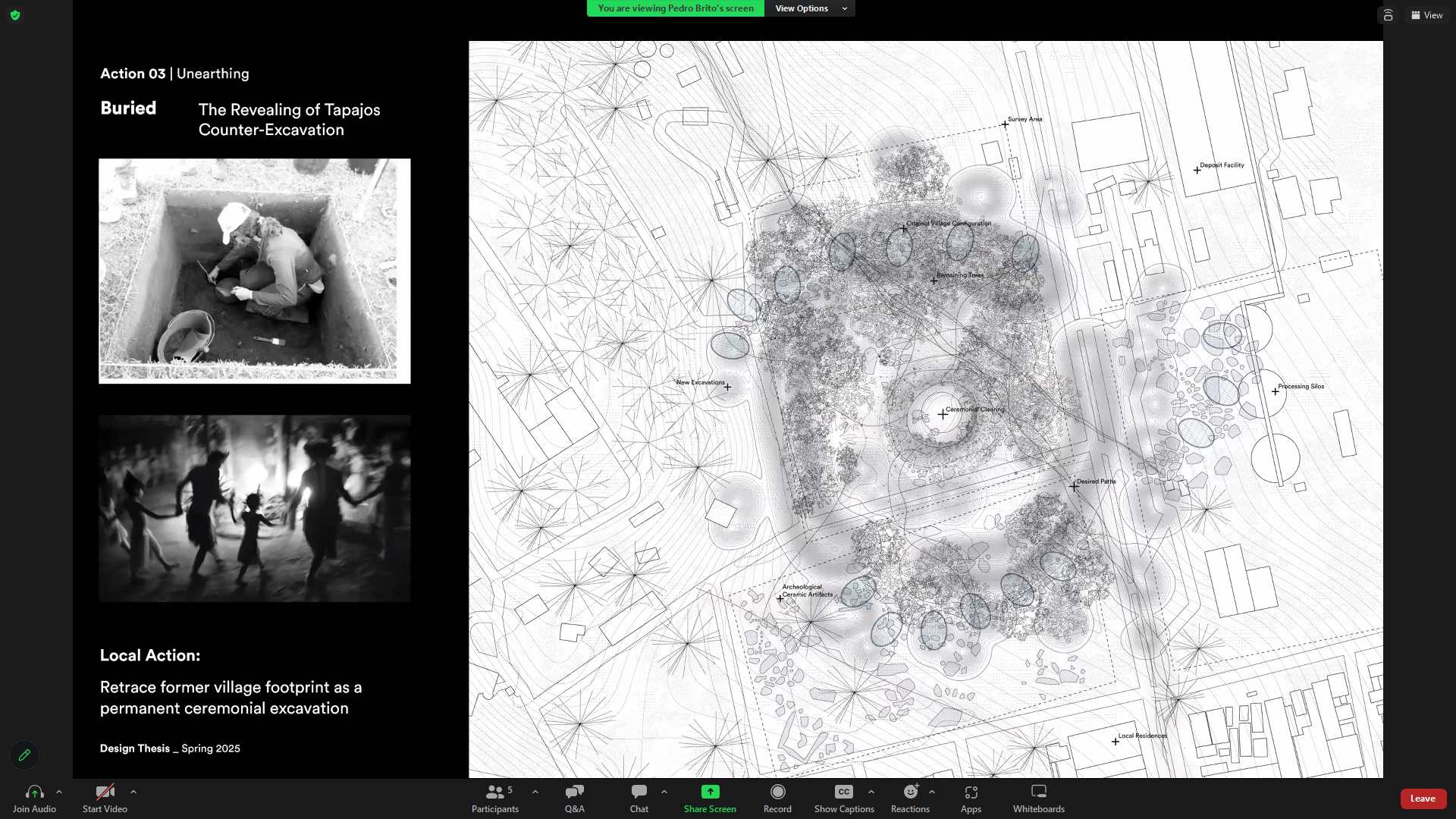Click 'The Revealing of Tapajos Counter-Excavation' text
Image resolution: width=1456 pixels, height=819 pixels.
(x=290, y=120)
